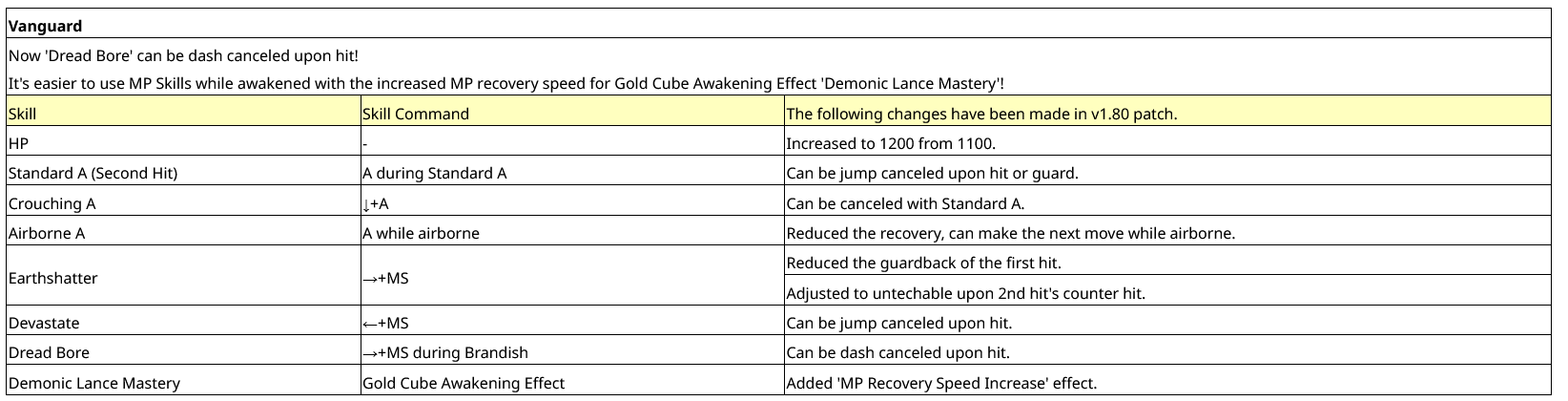Select the 'Skill Command' header cell
This screenshot has width=1568, height=401.
[x=572, y=113]
